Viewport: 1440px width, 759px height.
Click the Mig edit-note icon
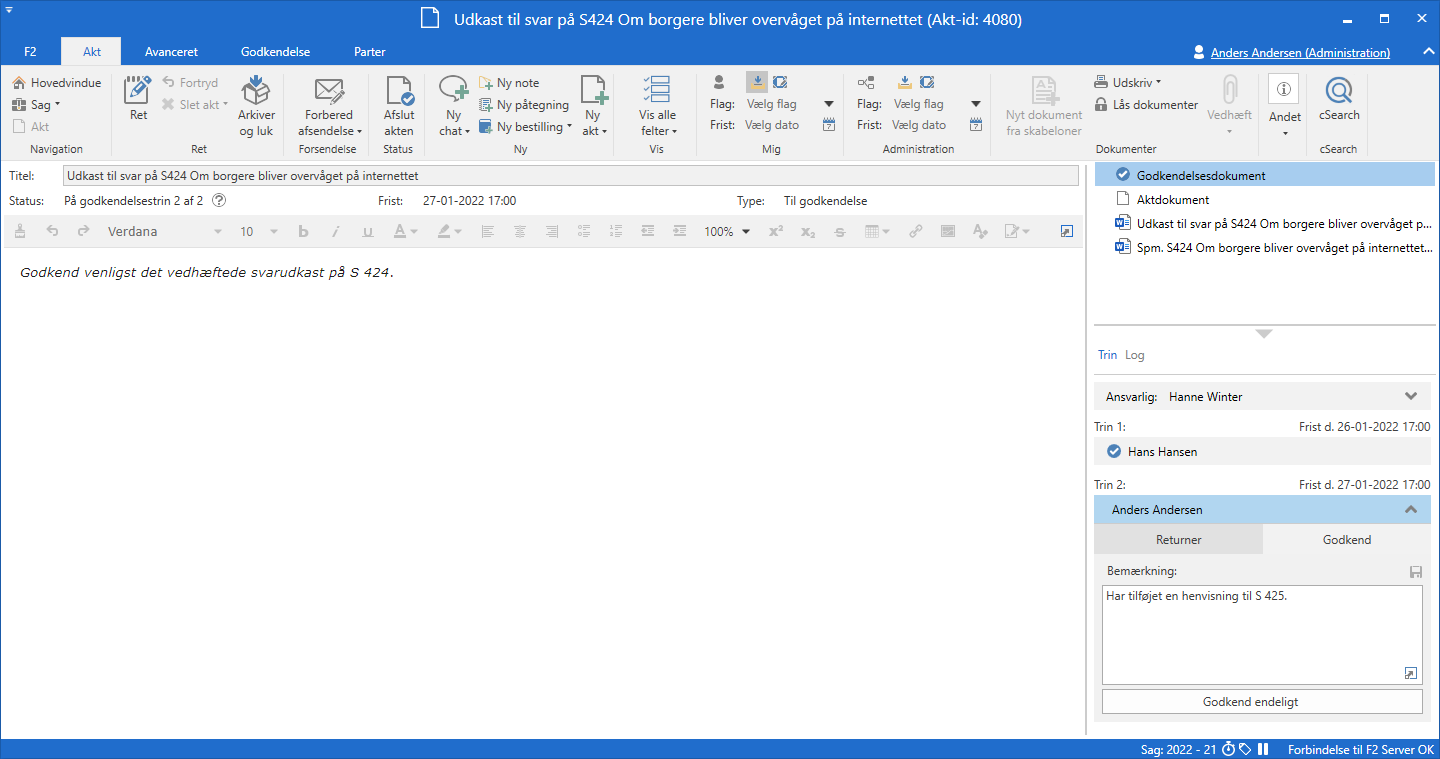tap(780, 82)
